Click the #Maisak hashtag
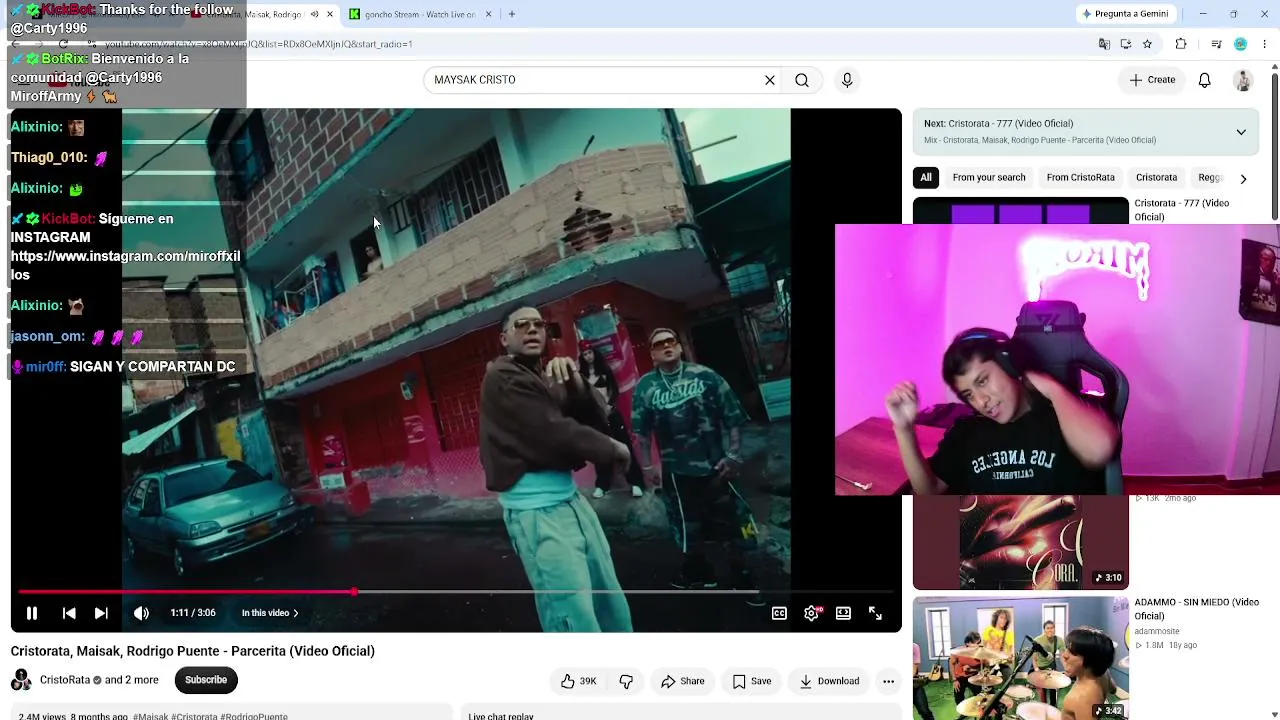 [x=150, y=716]
